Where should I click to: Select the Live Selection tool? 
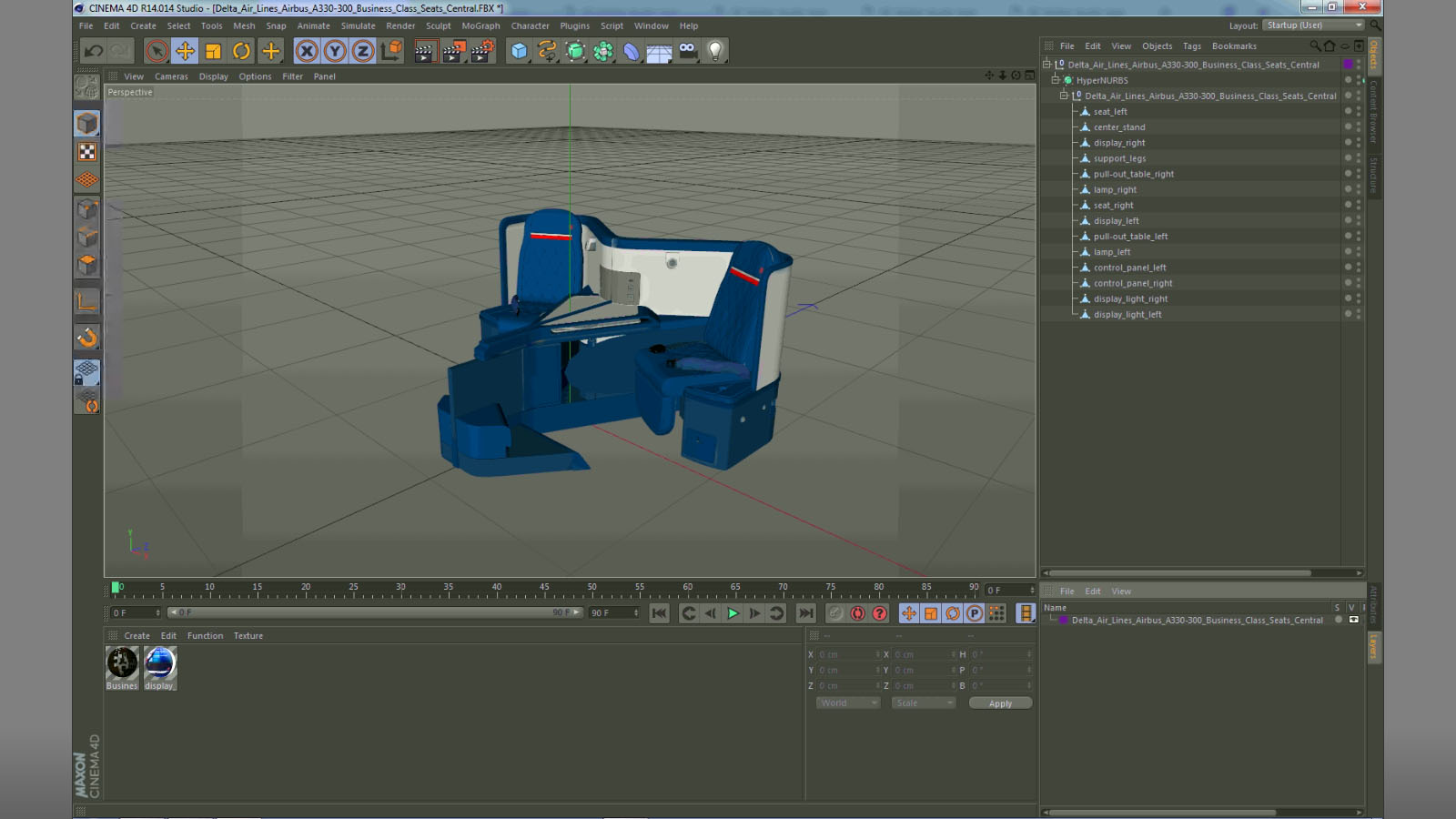pyautogui.click(x=157, y=51)
